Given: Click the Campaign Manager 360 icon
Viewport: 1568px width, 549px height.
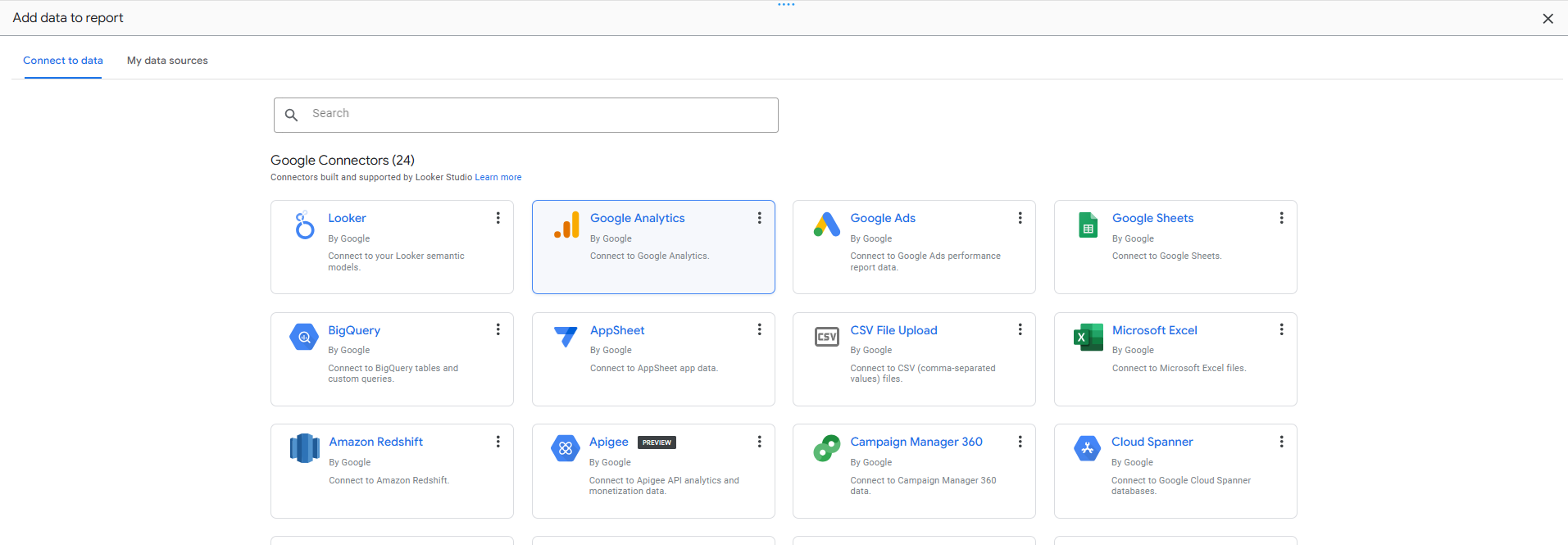Looking at the screenshot, I should 827,448.
